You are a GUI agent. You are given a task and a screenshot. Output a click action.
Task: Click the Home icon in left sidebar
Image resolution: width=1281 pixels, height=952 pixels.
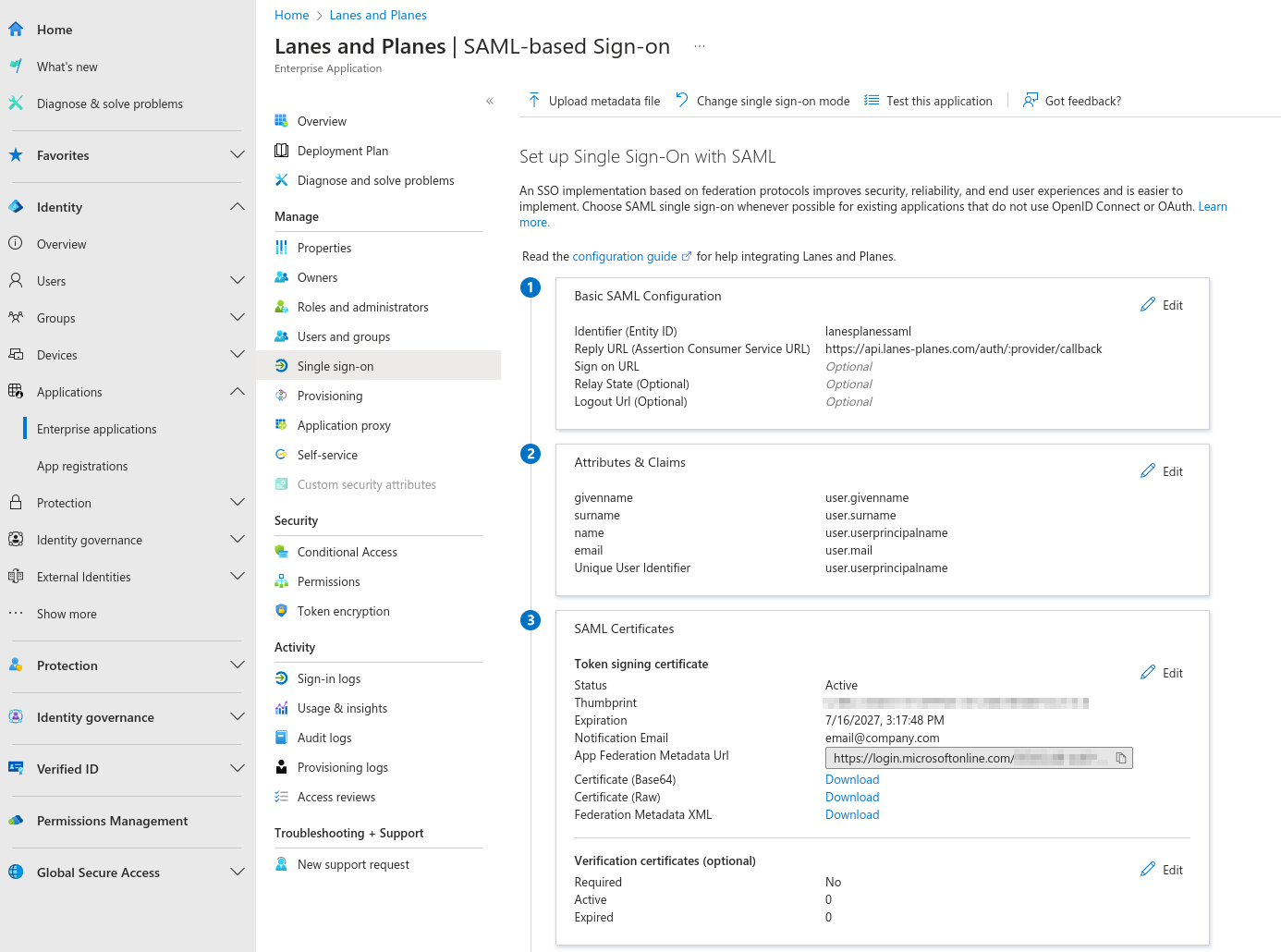coord(16,30)
